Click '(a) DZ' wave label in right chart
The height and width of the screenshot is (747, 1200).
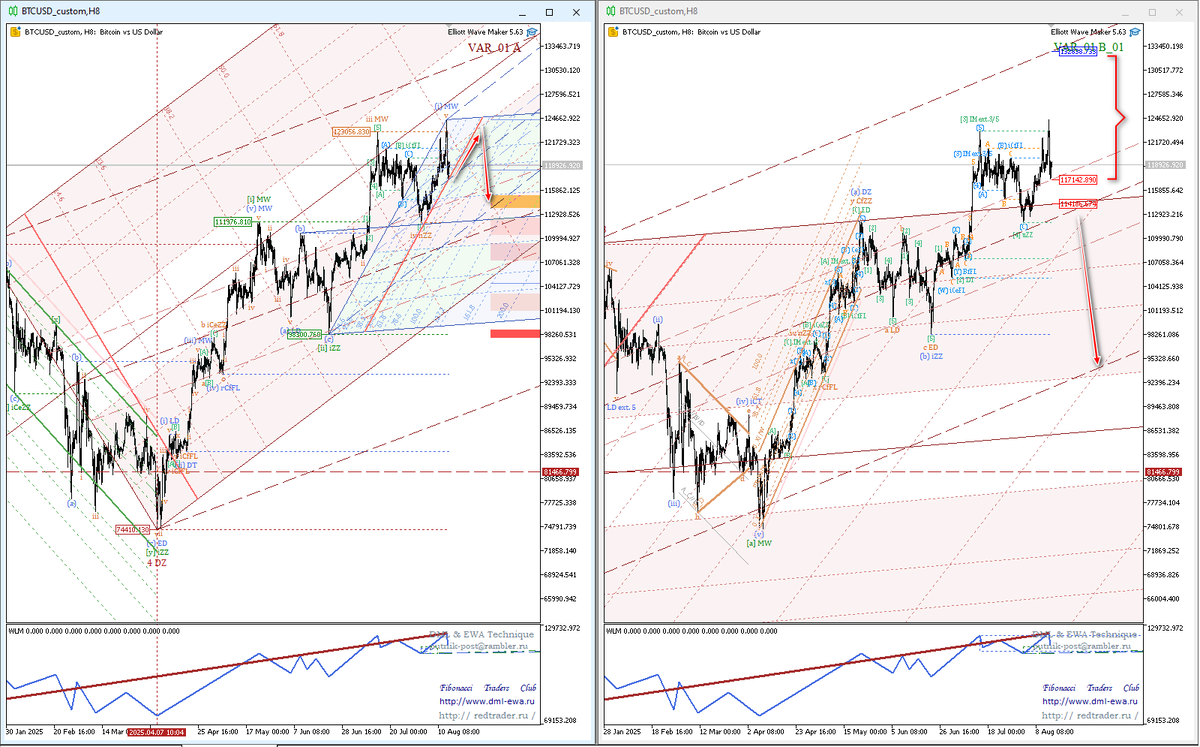pos(861,192)
